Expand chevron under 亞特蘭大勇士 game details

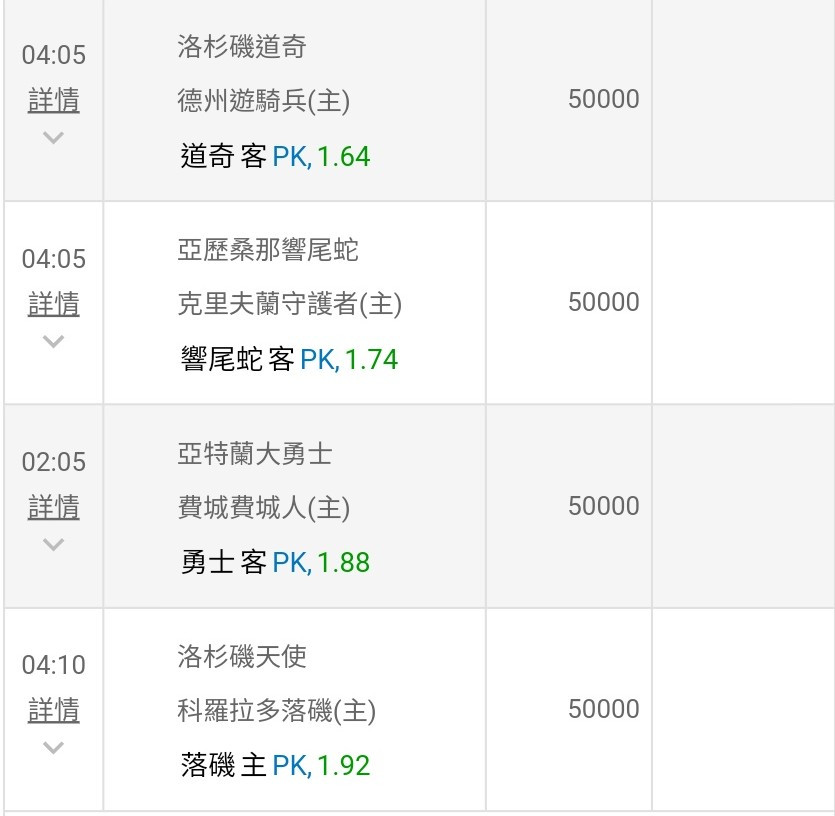click(x=53, y=544)
